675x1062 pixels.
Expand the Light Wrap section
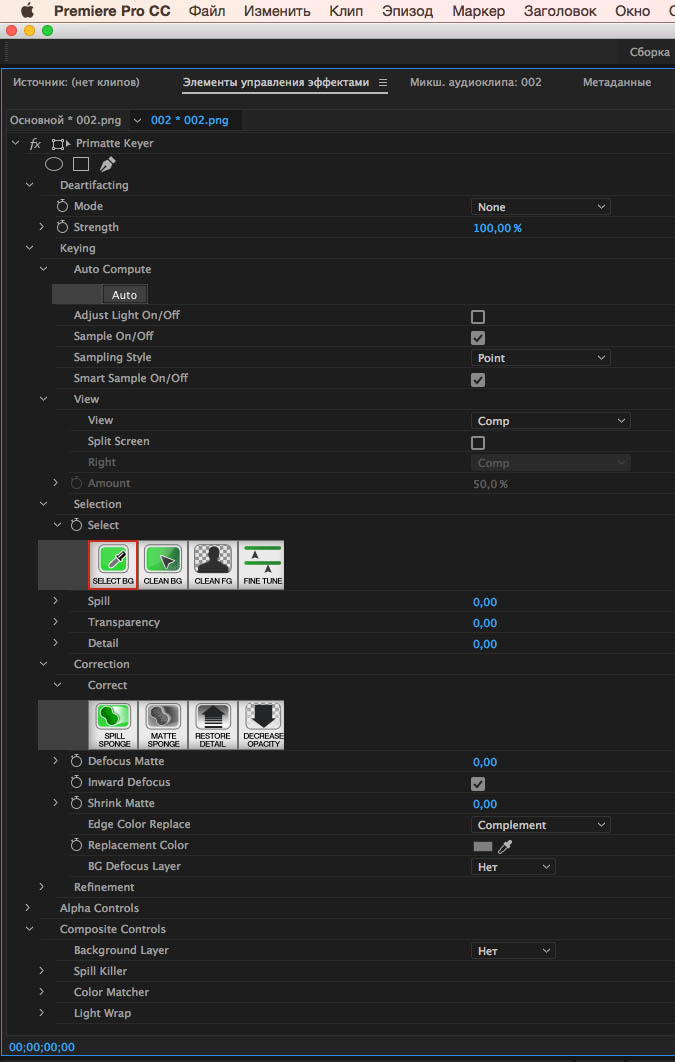coord(42,1013)
